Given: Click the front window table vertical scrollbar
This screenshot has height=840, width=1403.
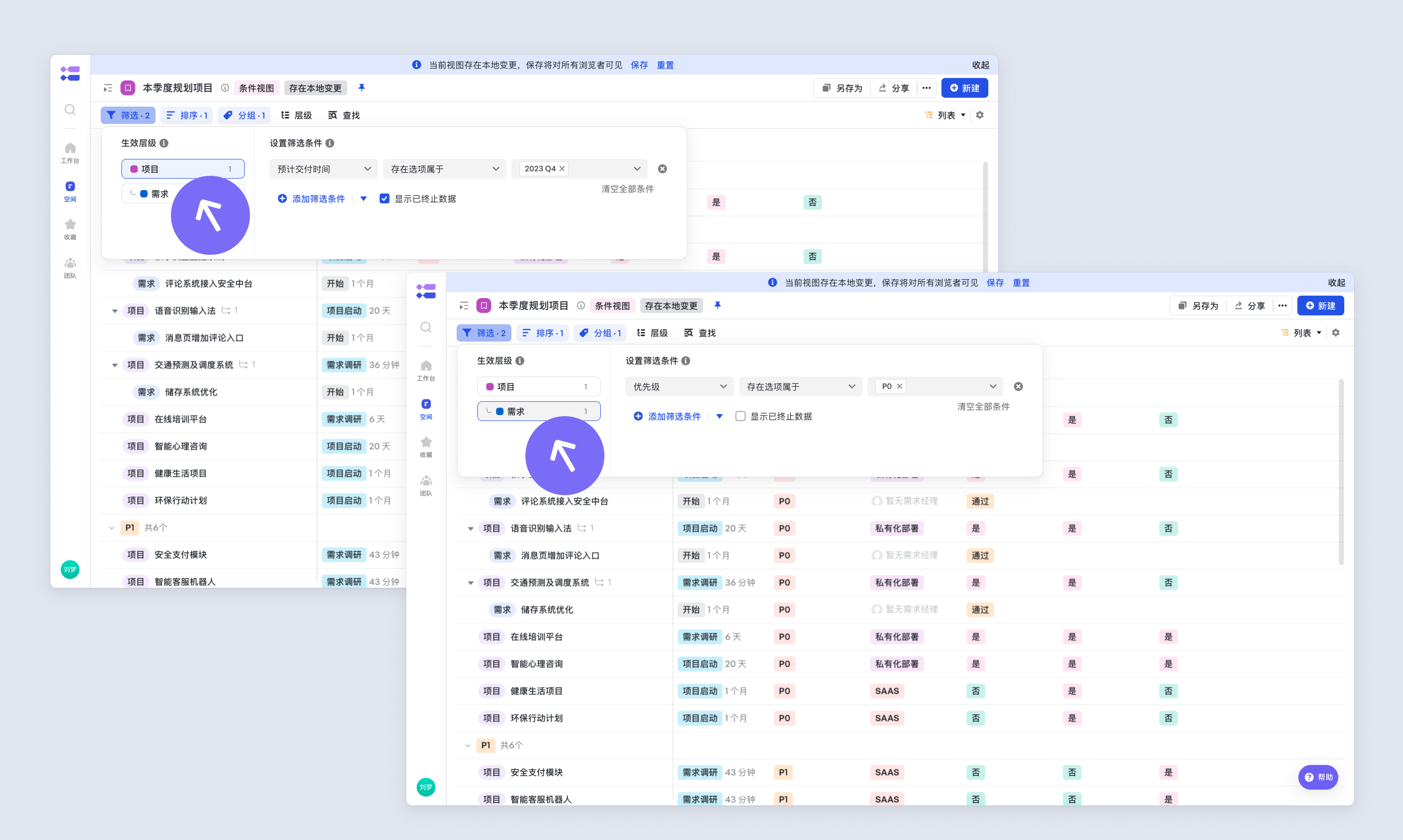Looking at the screenshot, I should coord(1341,473).
